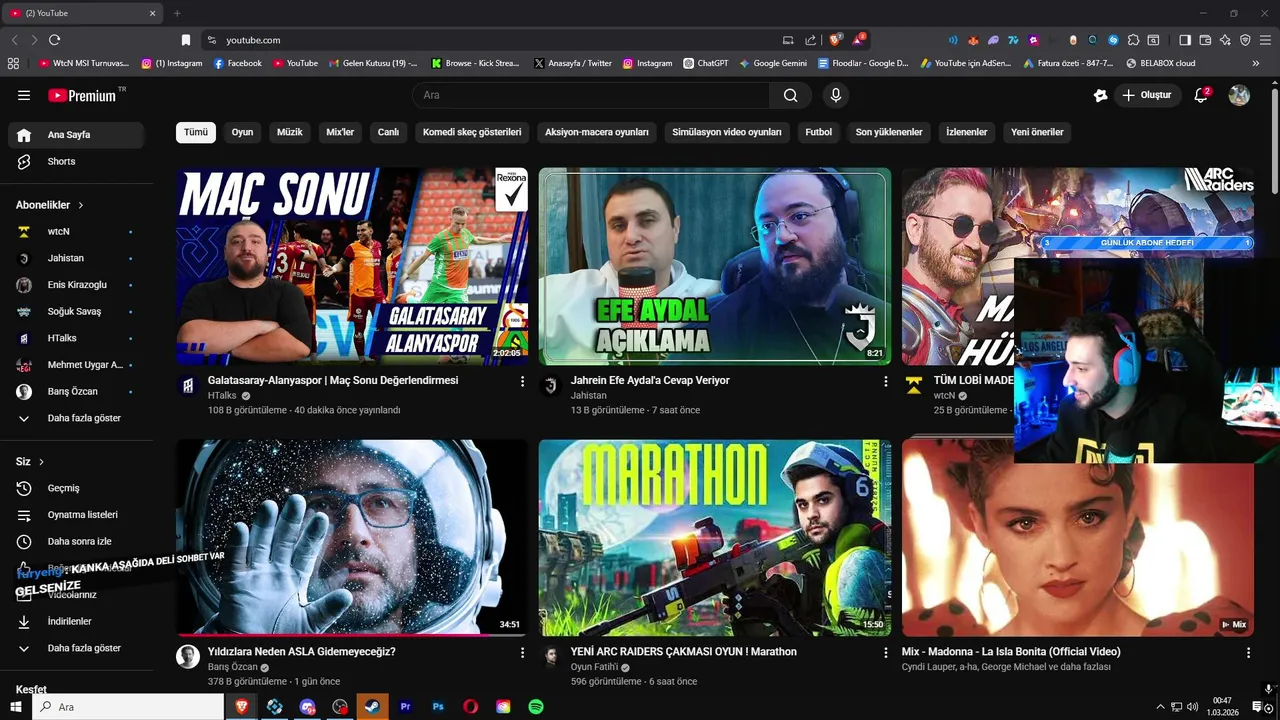This screenshot has height=720, width=1280.
Task: Open the Brave Wallet icon
Action: (1205, 40)
